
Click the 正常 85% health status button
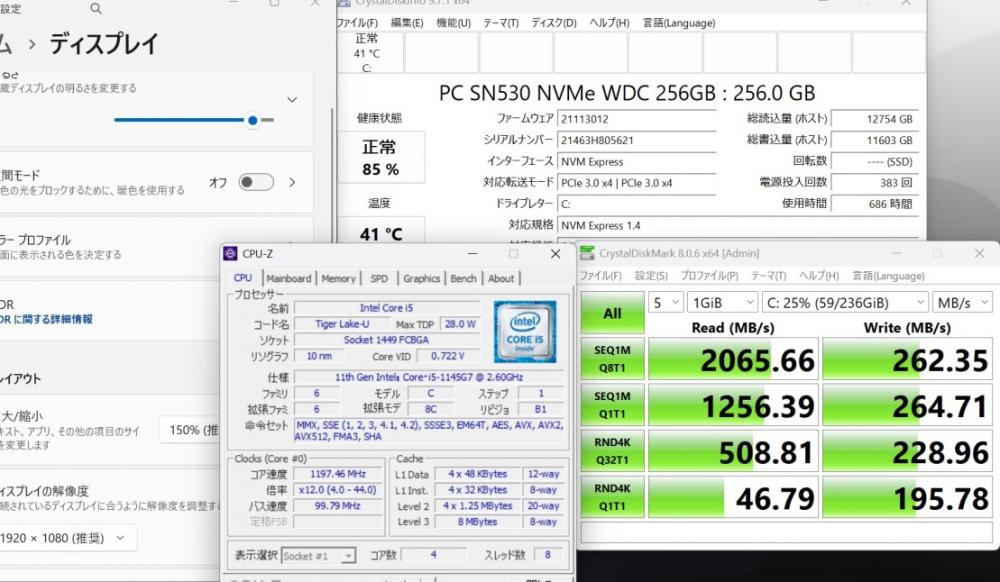pos(381,158)
